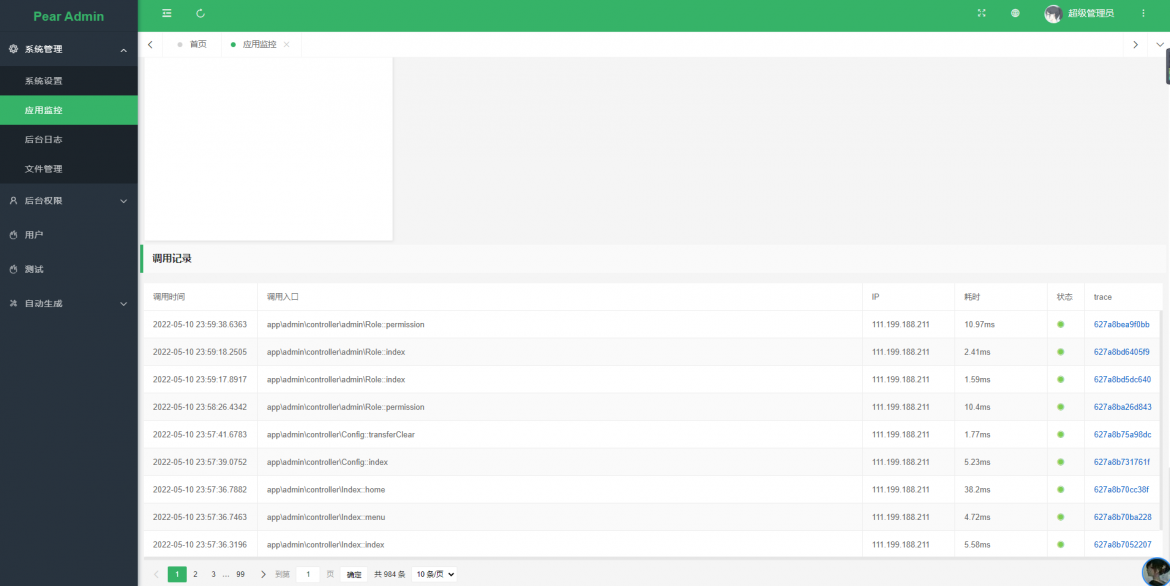Select cell app\admin\controller\Config::index

[560, 462]
